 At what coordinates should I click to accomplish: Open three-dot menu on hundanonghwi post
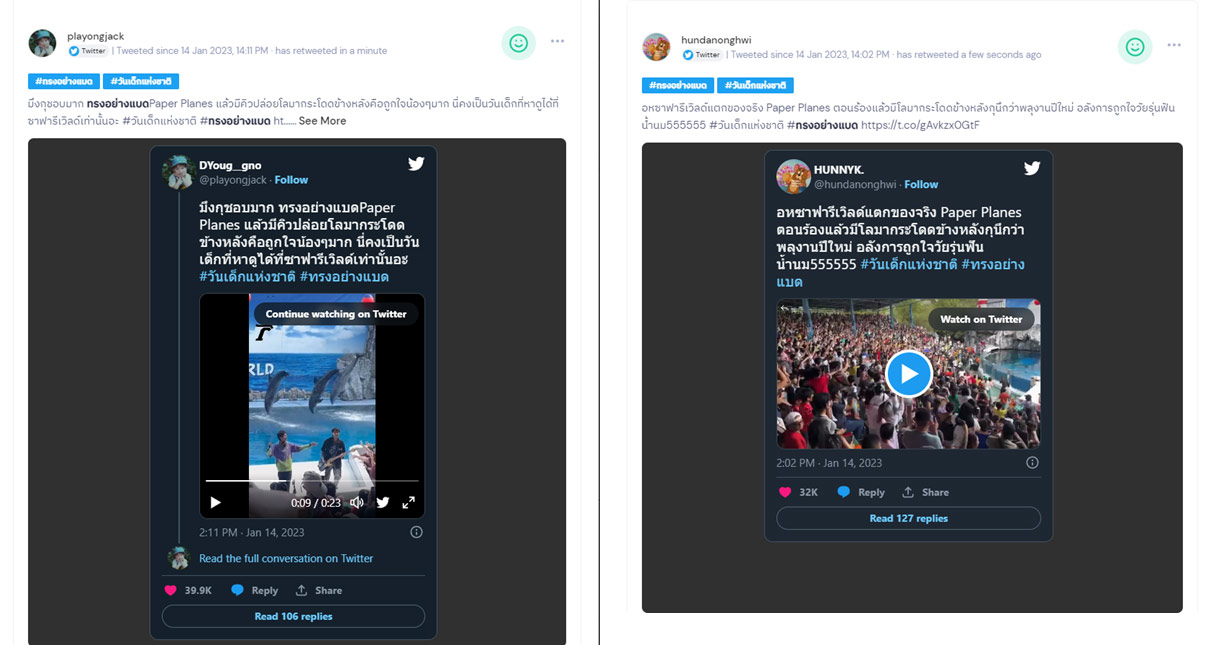pos(1173,46)
